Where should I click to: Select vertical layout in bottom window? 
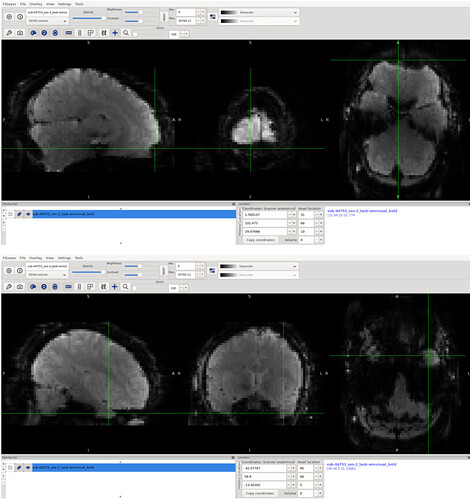pyautogui.click(x=79, y=287)
